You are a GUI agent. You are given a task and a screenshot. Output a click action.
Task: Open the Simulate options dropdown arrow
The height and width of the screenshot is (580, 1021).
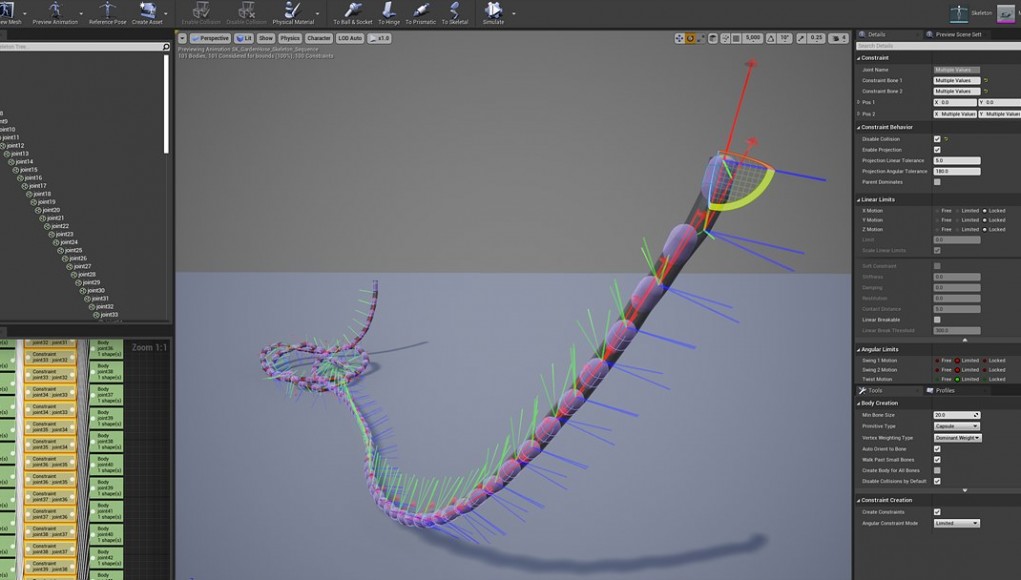(514, 13)
